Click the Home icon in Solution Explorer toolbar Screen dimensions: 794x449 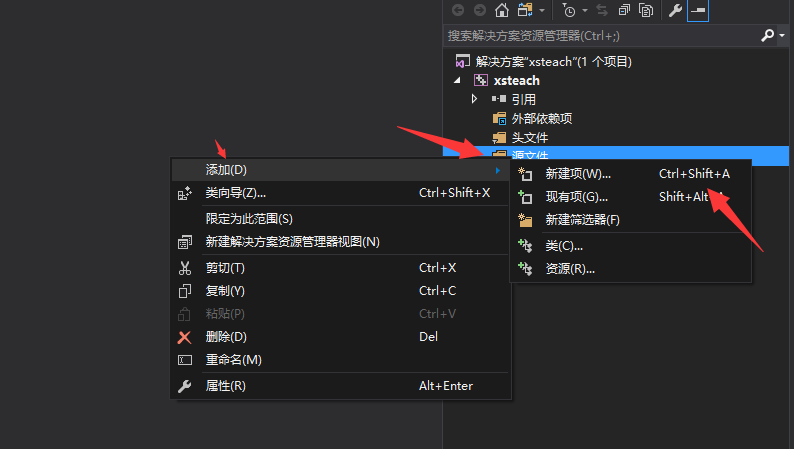click(502, 10)
